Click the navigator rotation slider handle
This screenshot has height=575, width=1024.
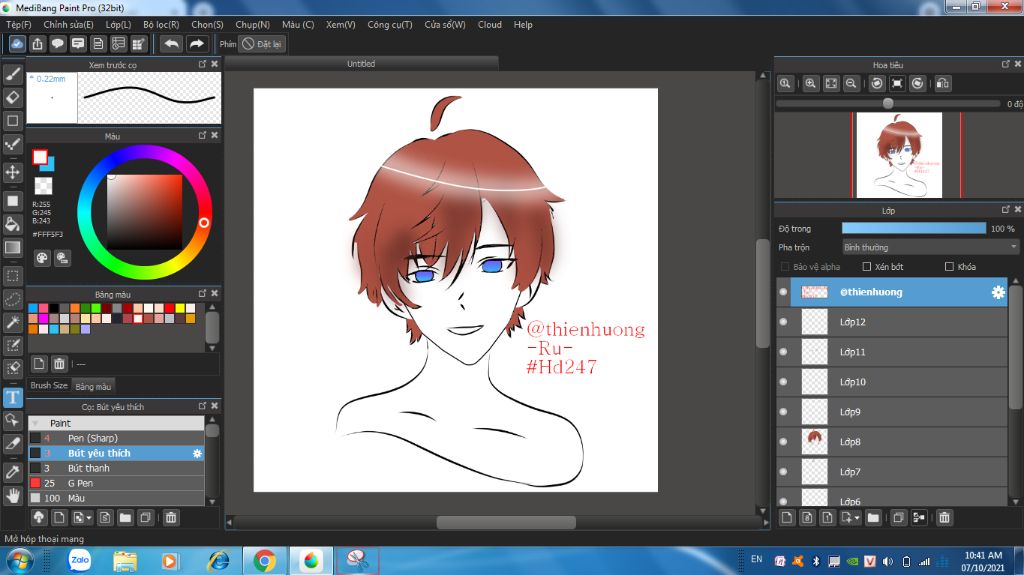click(888, 103)
